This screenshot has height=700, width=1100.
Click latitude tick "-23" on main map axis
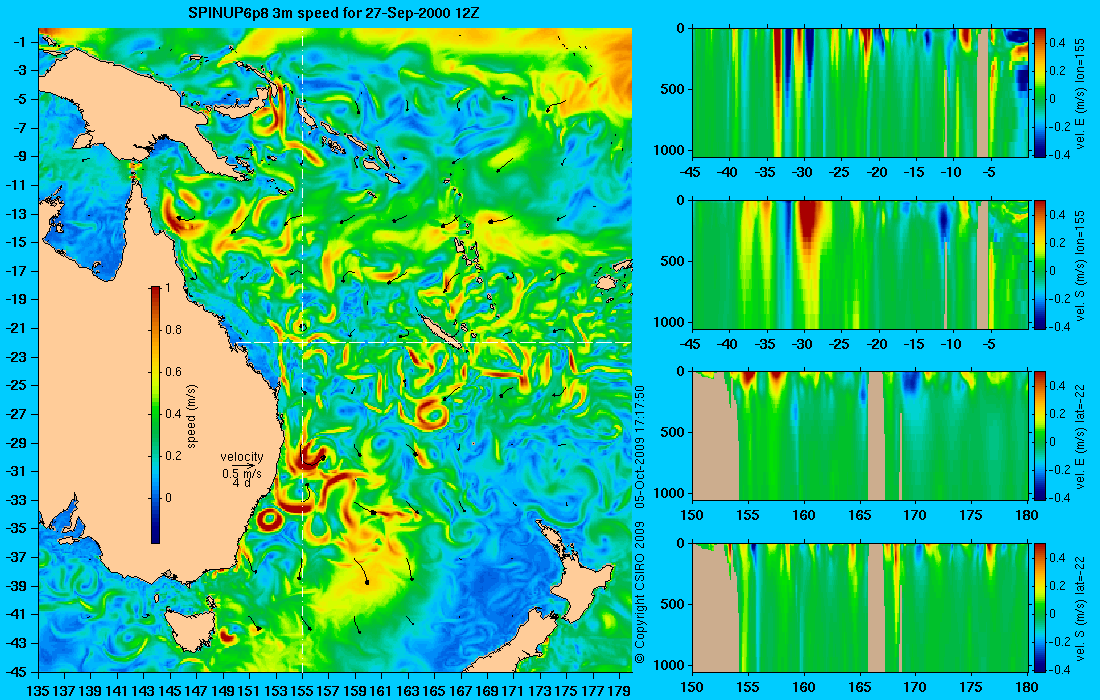(x=17, y=356)
